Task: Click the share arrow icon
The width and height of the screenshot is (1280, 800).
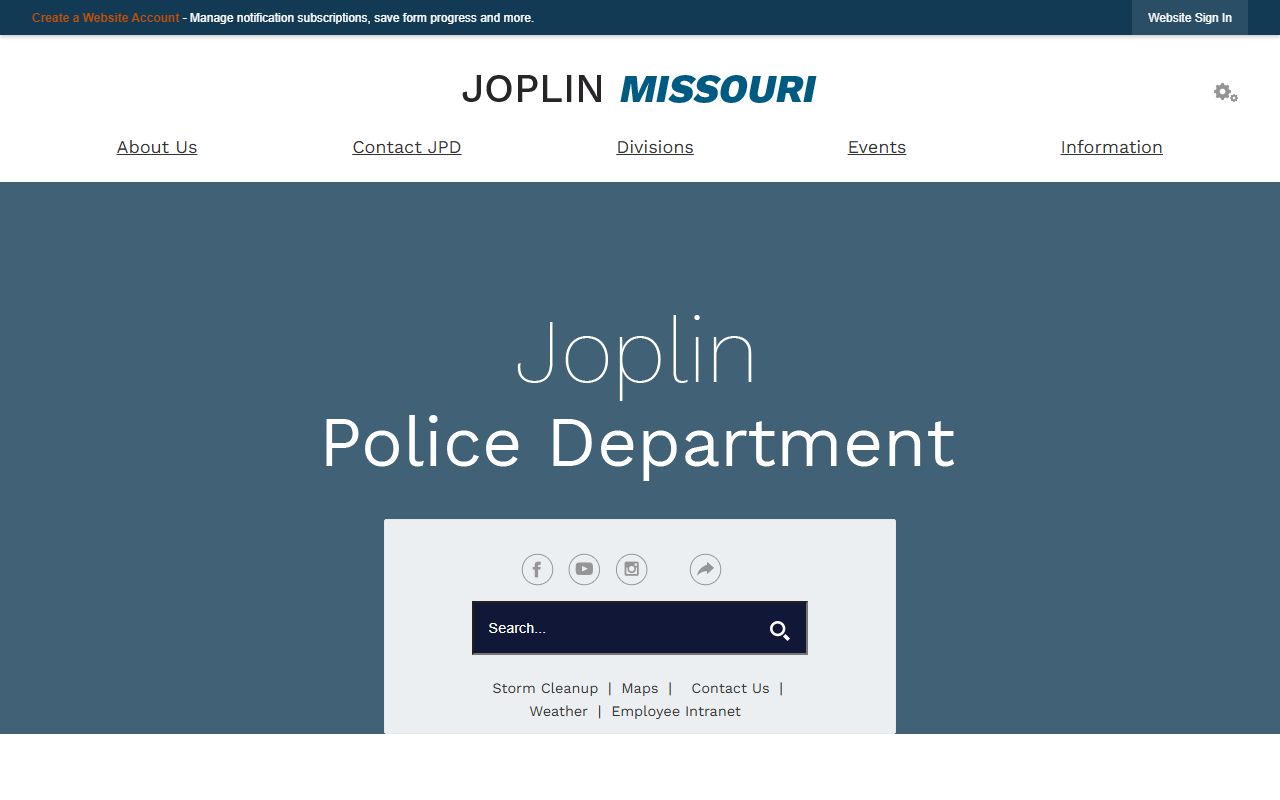Action: pos(705,570)
